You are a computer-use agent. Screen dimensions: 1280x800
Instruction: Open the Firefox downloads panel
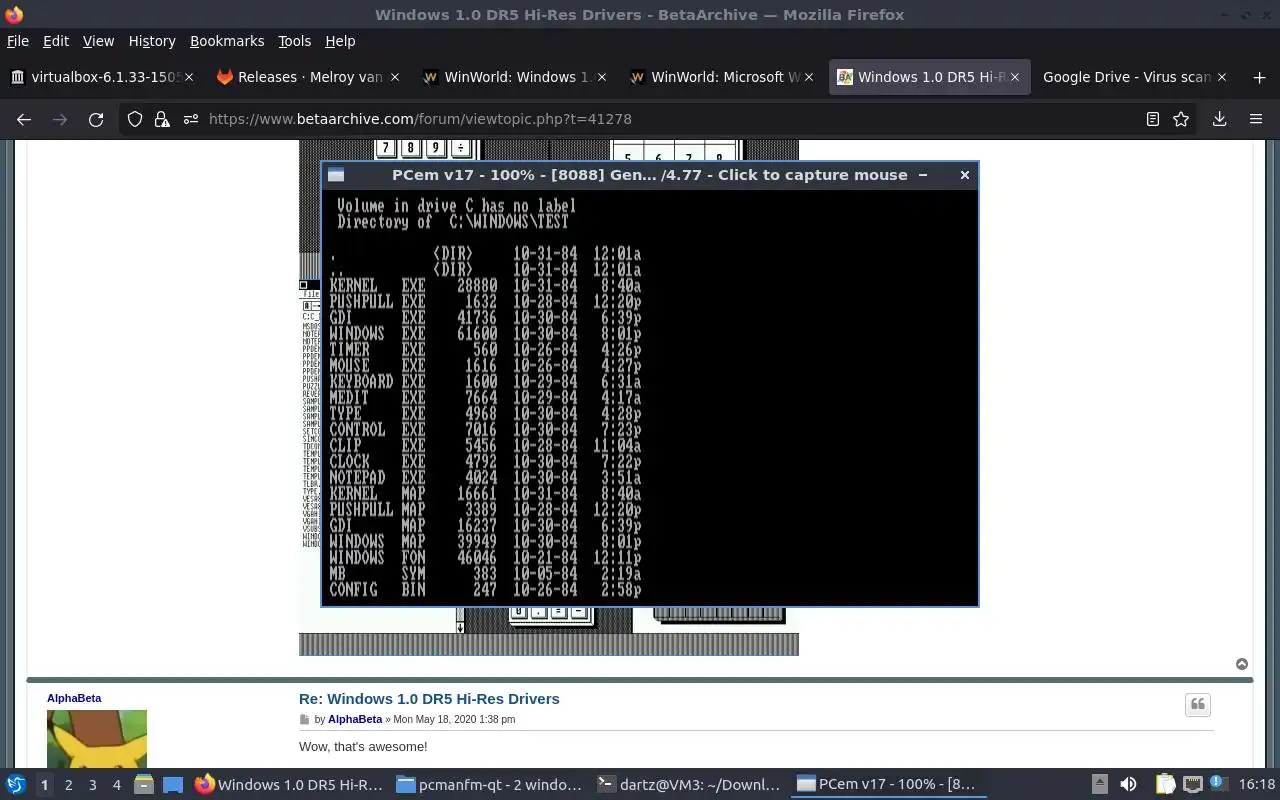1219,119
